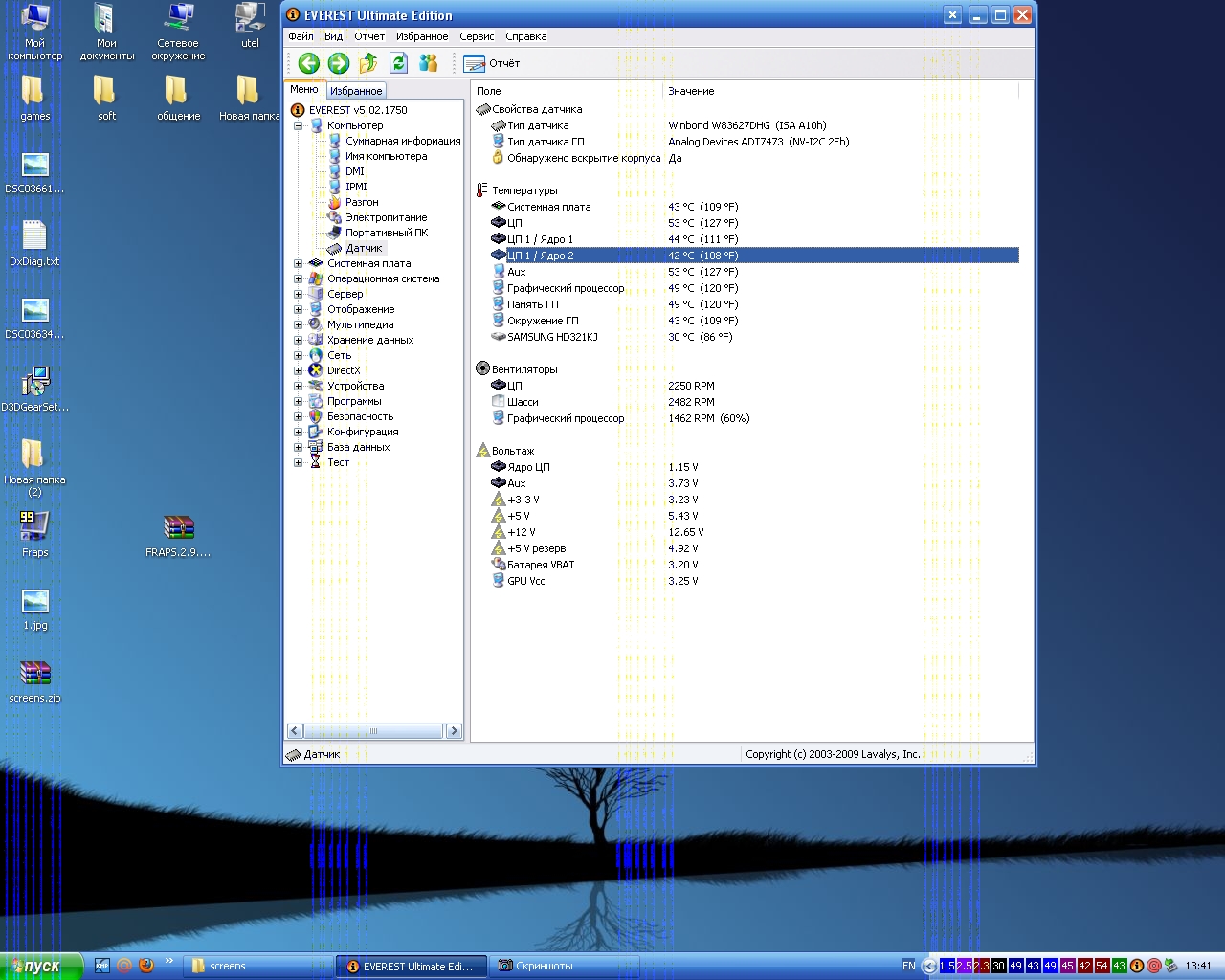Switch to the Избранное tab in sidebar
This screenshot has width=1225, height=980.
pos(356,91)
